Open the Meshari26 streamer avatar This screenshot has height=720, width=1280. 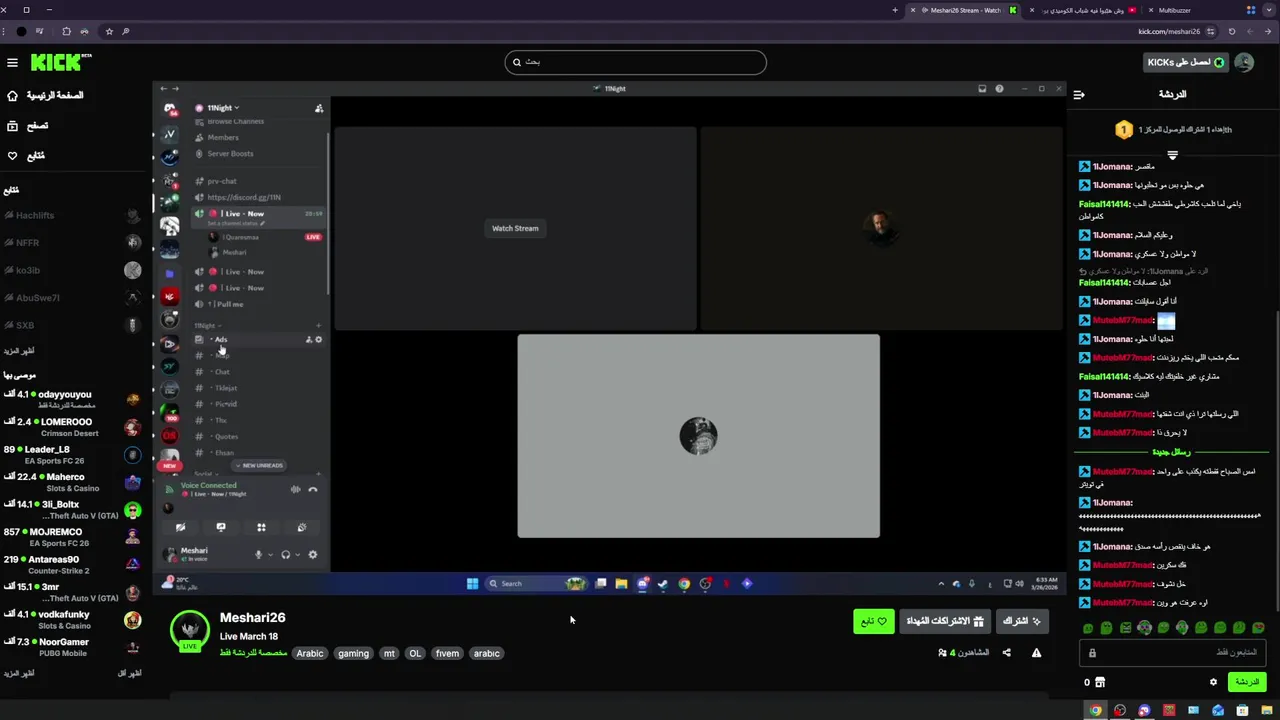click(189, 630)
